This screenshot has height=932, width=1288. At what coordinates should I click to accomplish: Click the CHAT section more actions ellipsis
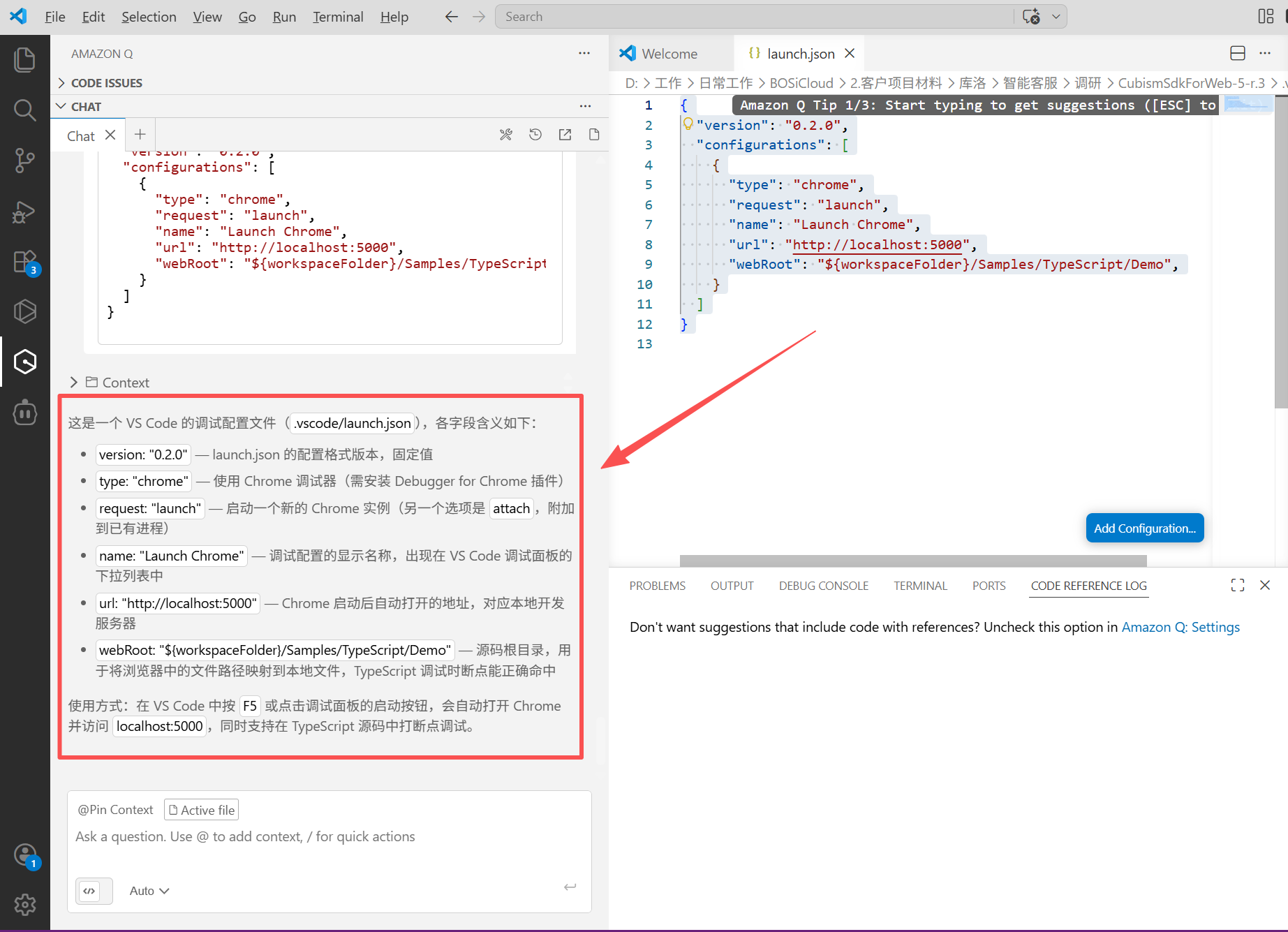(x=585, y=106)
